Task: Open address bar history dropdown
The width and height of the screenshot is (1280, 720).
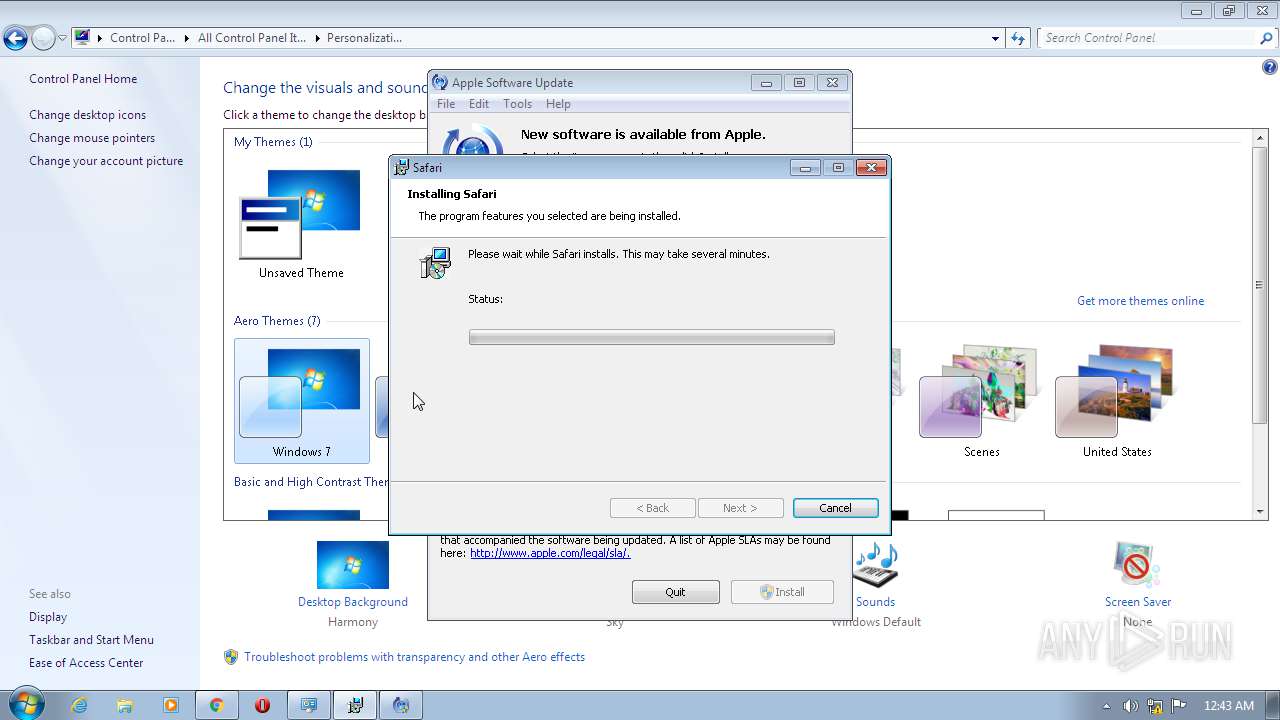Action: 995,38
